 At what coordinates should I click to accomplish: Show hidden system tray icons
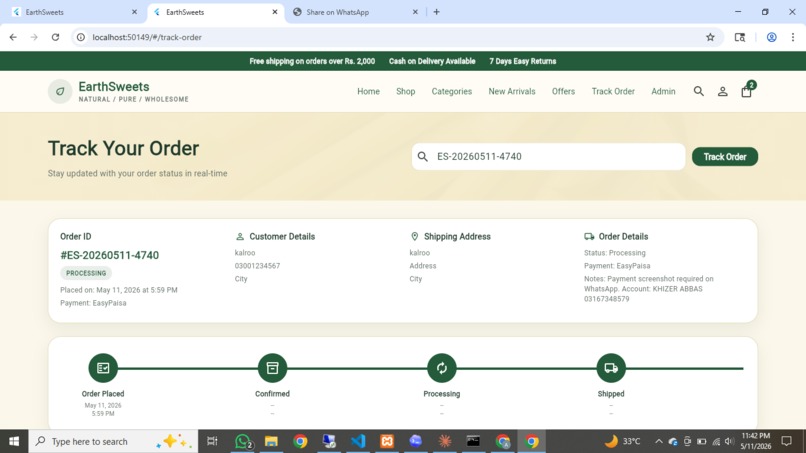coord(658,441)
